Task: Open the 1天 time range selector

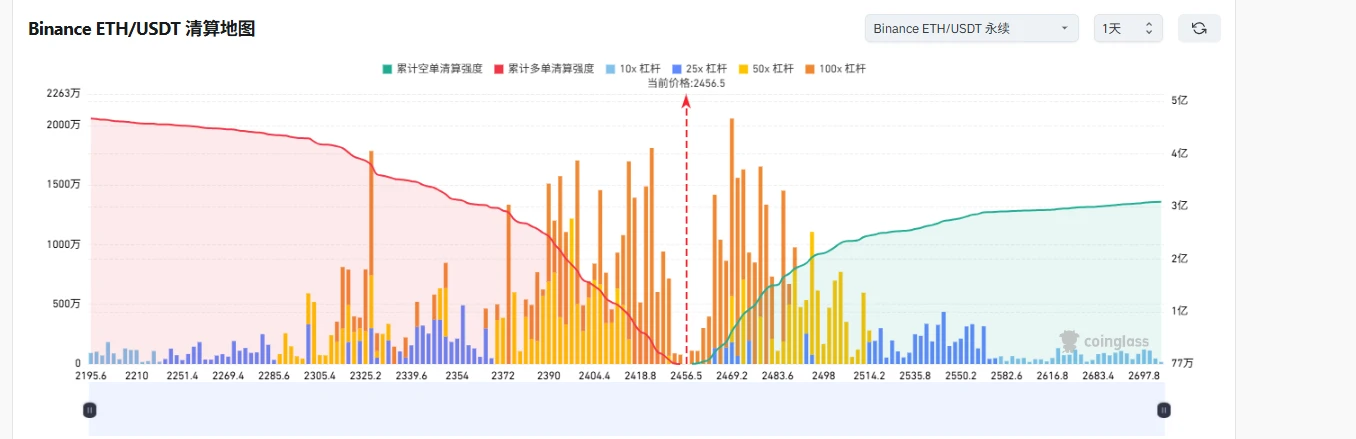Action: tap(1128, 28)
